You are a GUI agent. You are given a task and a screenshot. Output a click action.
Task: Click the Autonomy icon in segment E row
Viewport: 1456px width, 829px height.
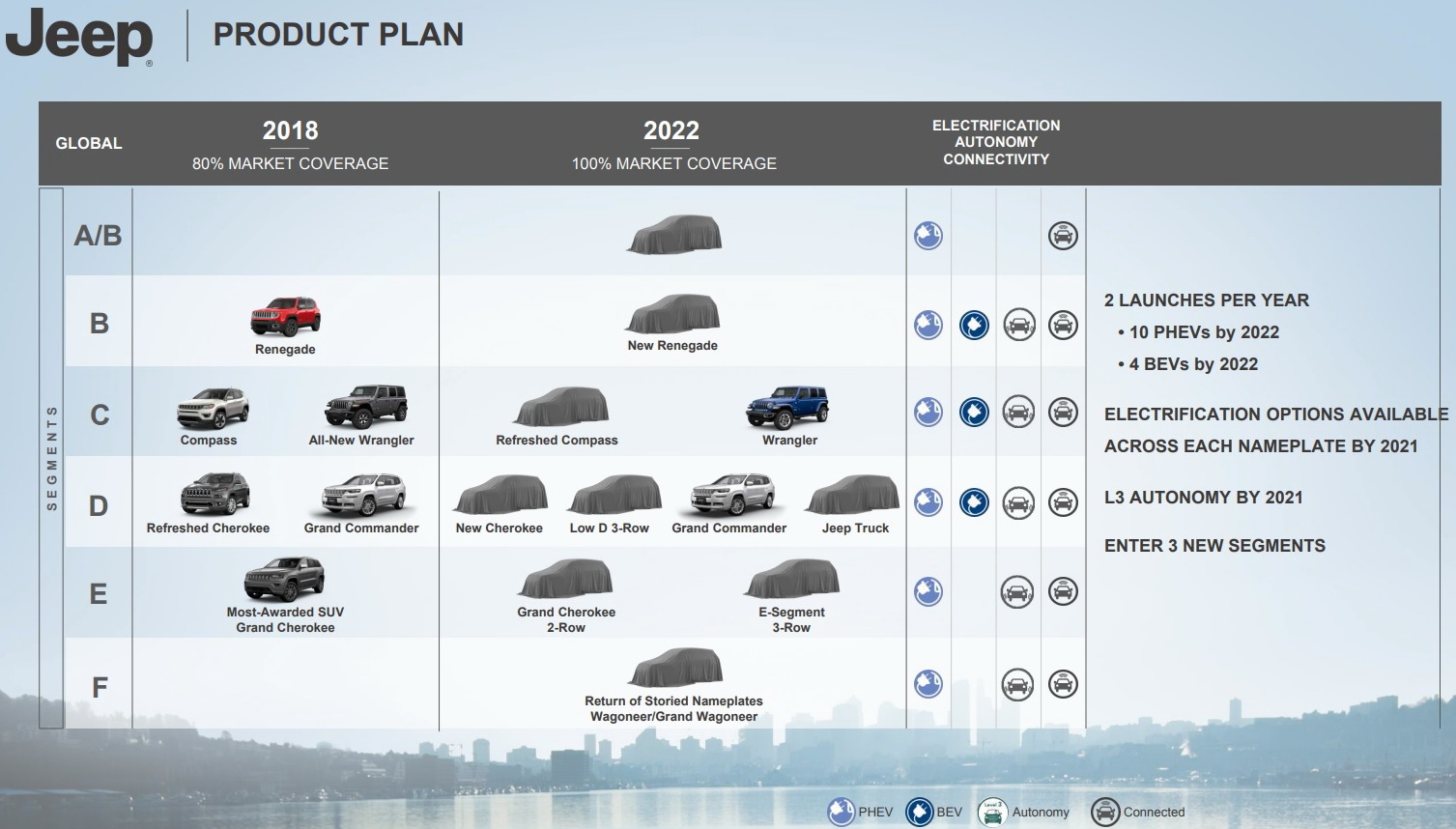pyautogui.click(x=1018, y=591)
